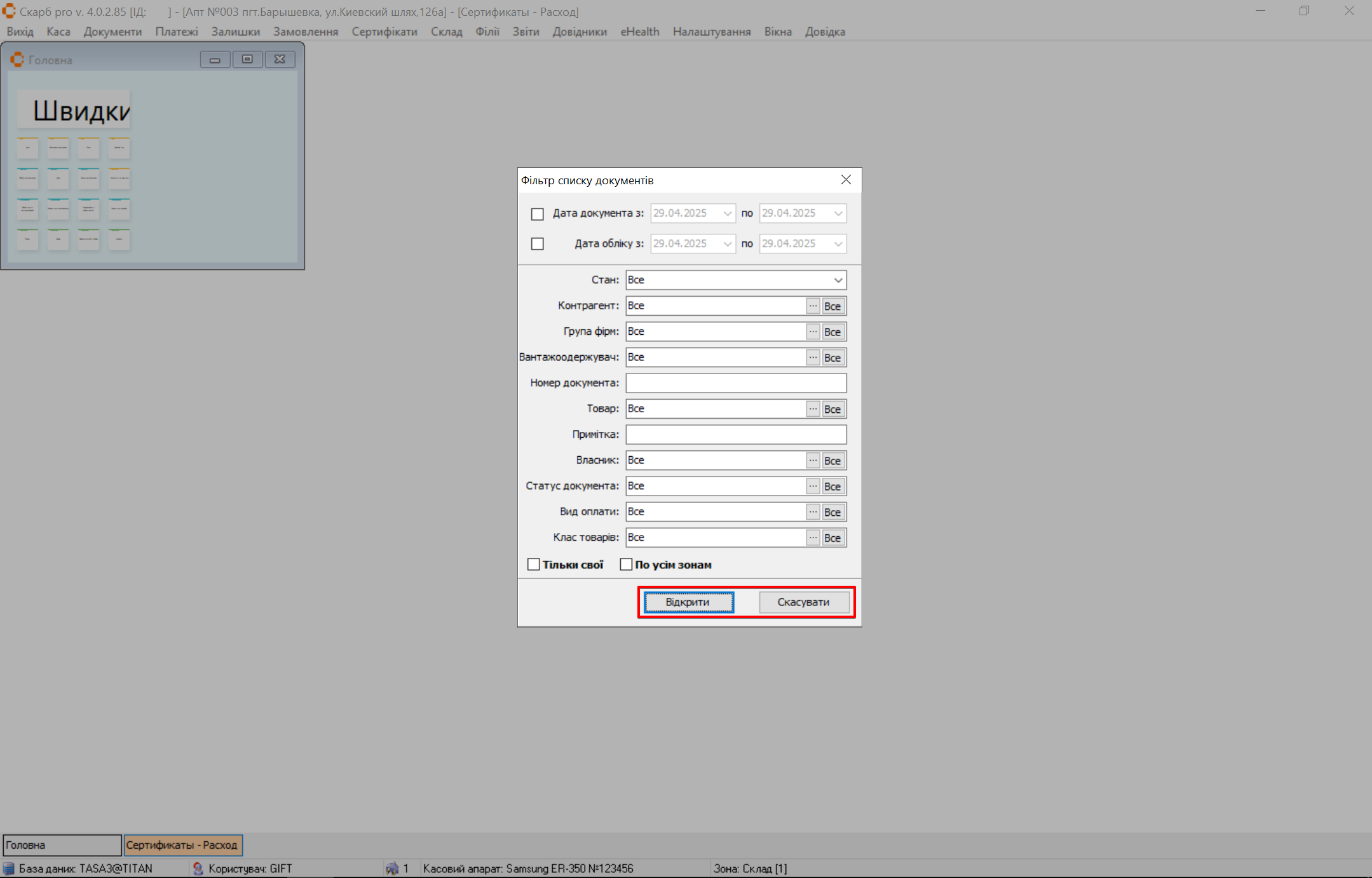Restore the Головна child window
1372x878 pixels.
(x=247, y=60)
